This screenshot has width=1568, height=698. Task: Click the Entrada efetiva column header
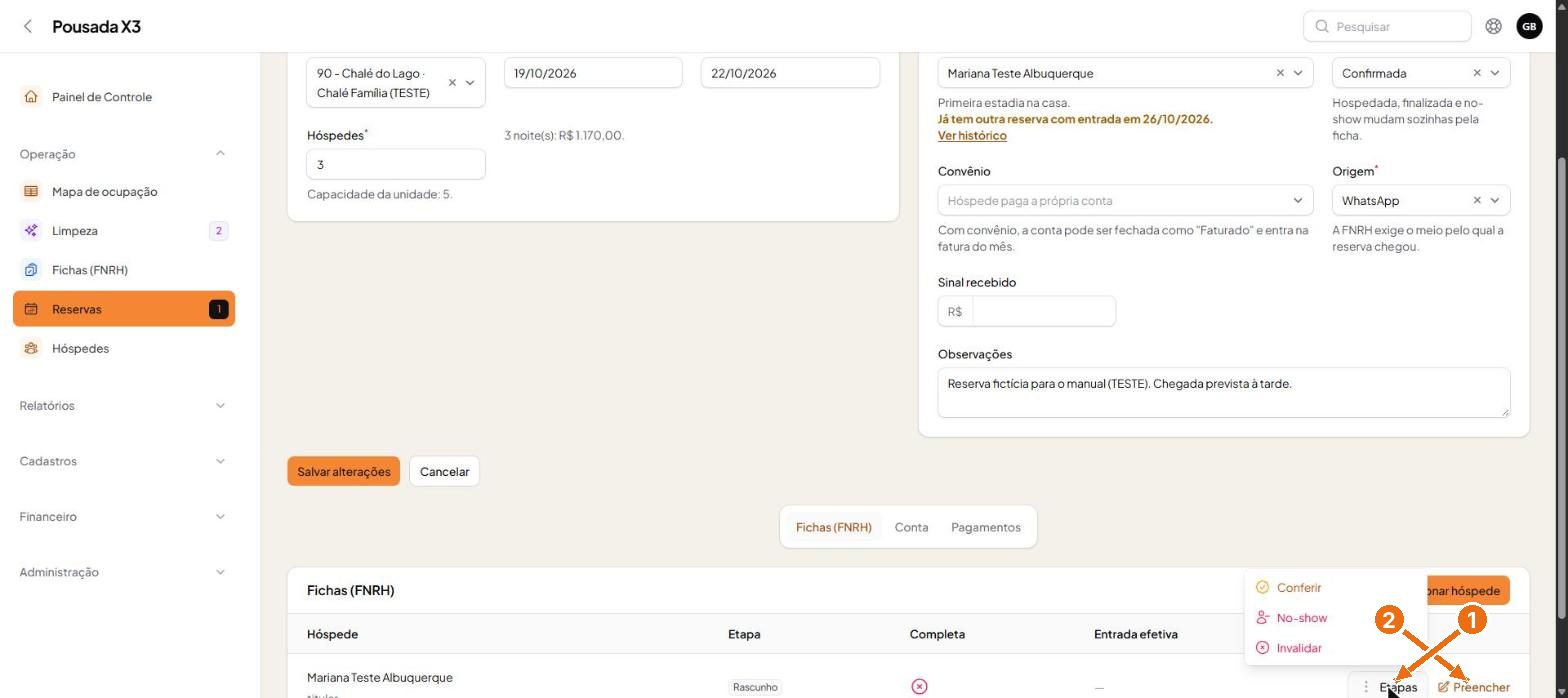(1135, 634)
